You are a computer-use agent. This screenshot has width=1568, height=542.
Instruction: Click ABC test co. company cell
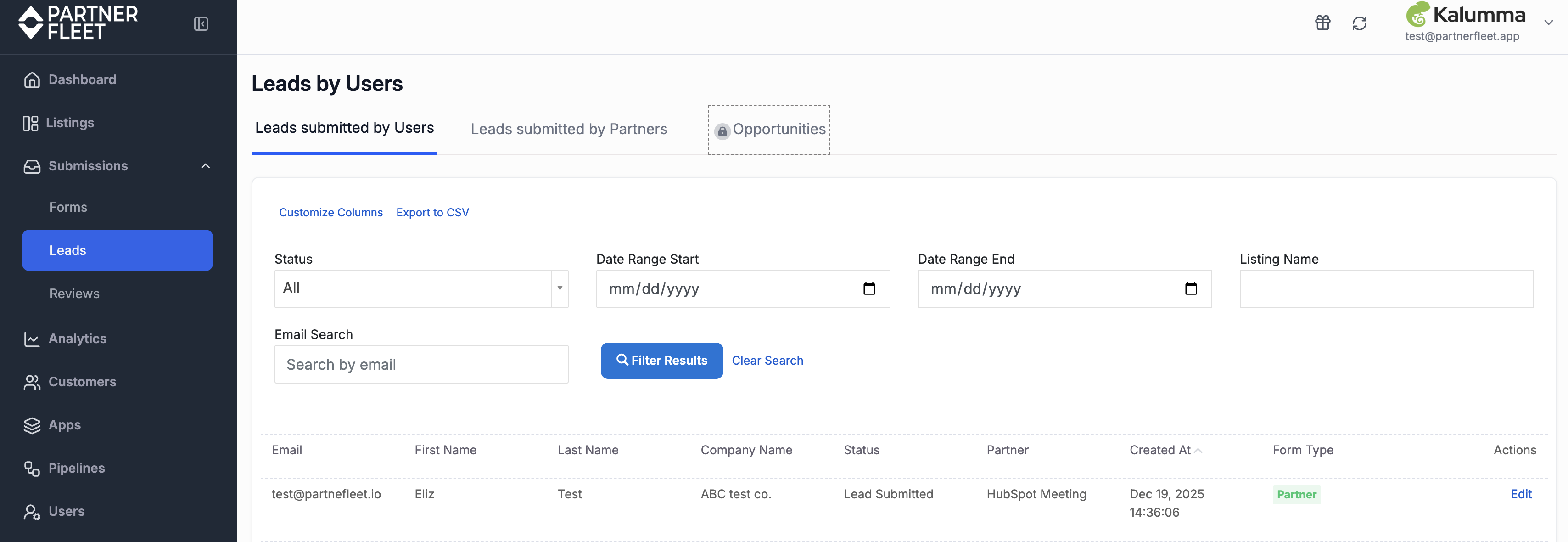click(x=735, y=494)
